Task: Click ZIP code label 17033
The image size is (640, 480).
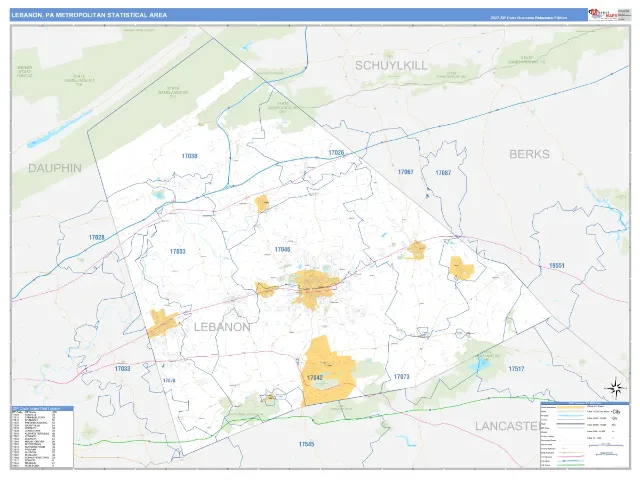Action: tap(122, 369)
